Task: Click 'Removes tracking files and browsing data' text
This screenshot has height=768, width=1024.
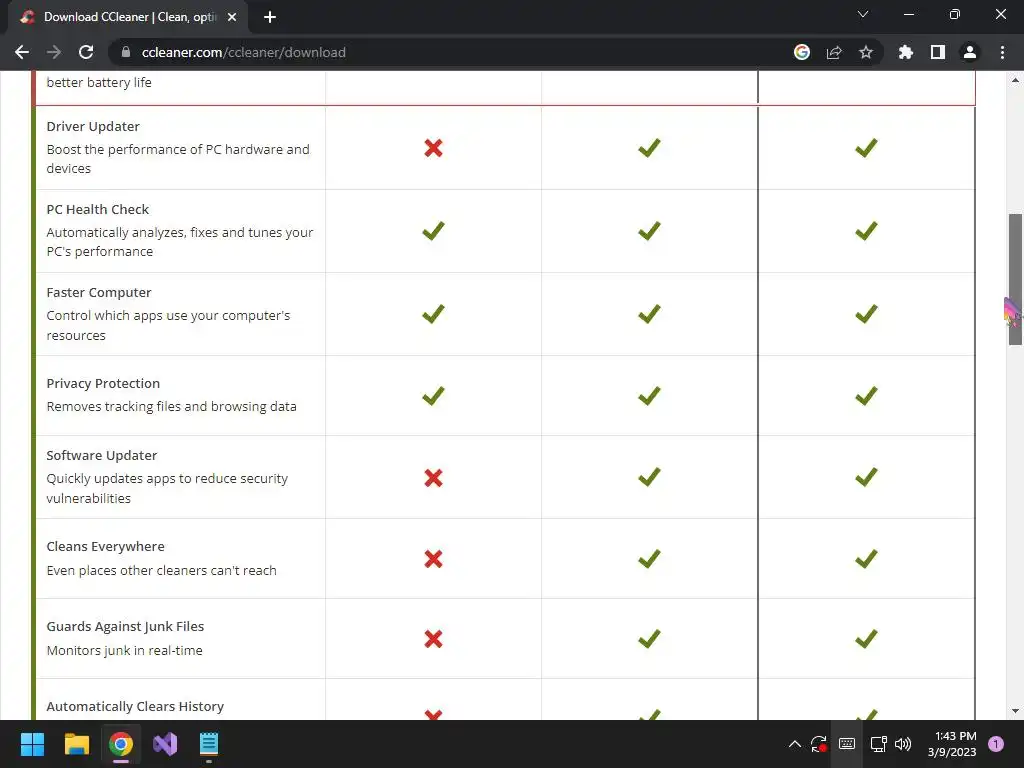Action: (171, 406)
